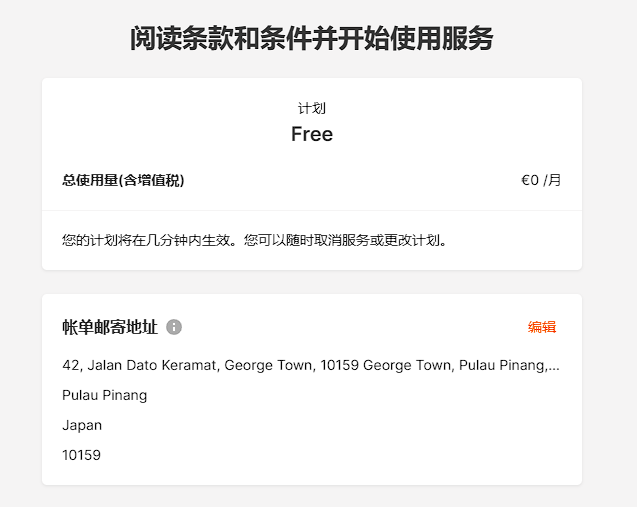This screenshot has height=507, width=637.
Task: Select the standalone 10159 postal code line
Action: point(81,455)
